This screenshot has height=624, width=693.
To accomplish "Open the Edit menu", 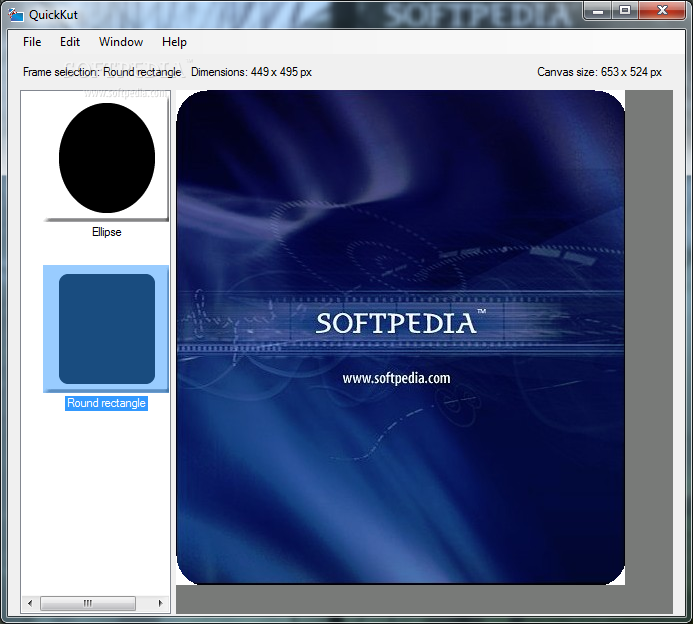I will pos(70,42).
